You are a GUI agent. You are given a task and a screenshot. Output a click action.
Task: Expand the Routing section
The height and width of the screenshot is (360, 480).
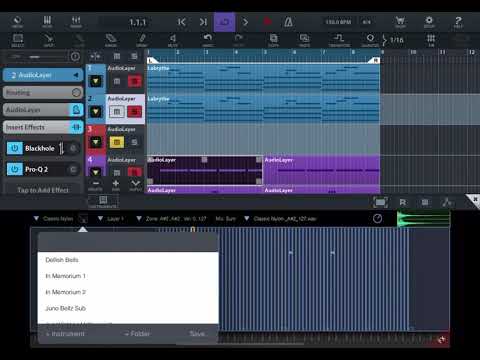(43, 92)
